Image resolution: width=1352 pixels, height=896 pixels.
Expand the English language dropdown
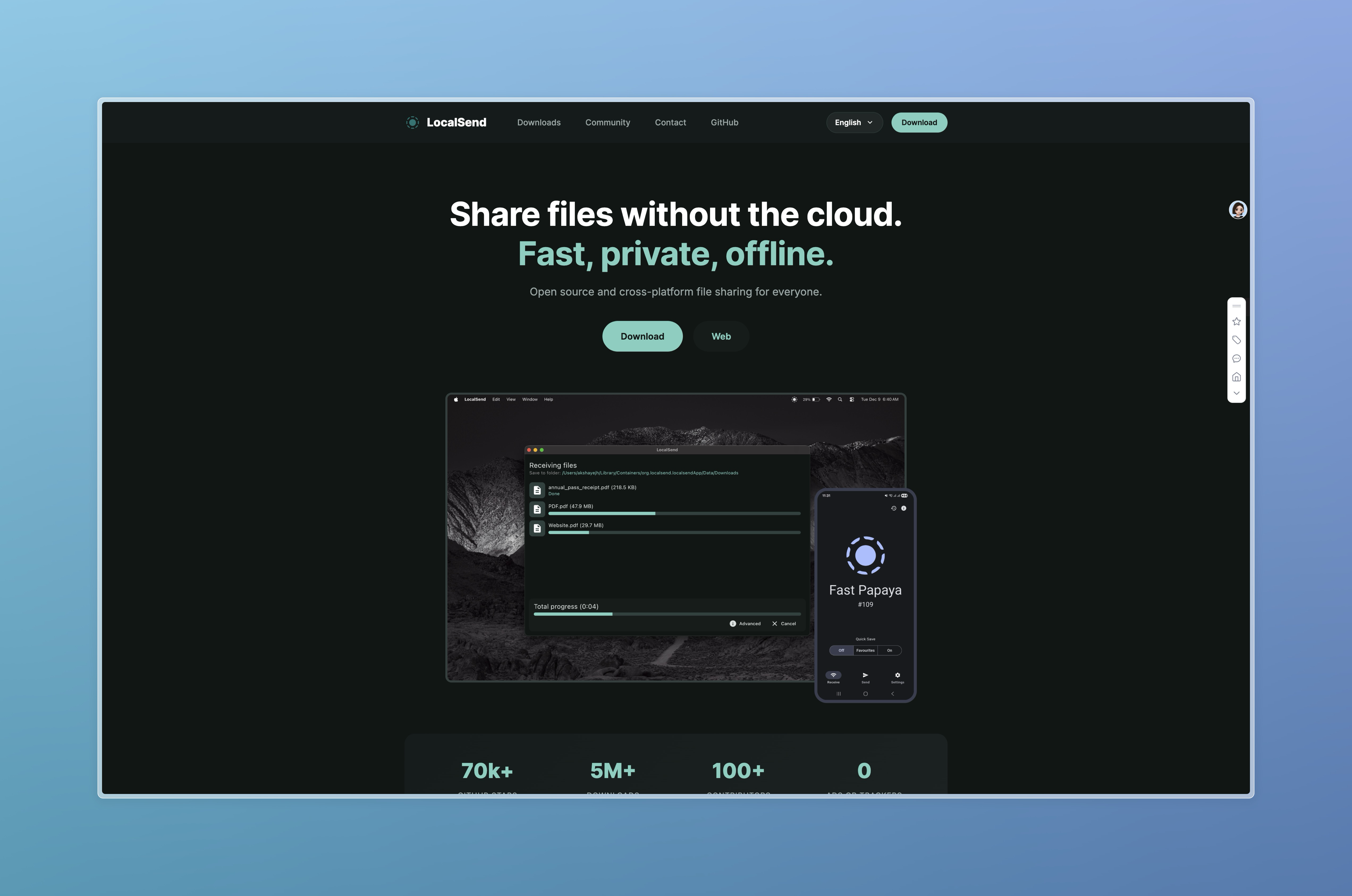click(854, 122)
